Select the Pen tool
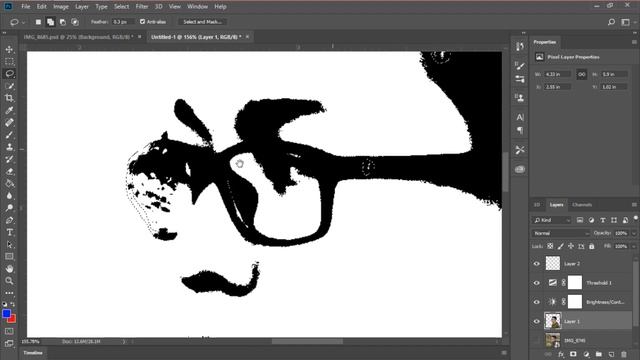This screenshot has height=360, width=640. (9, 220)
